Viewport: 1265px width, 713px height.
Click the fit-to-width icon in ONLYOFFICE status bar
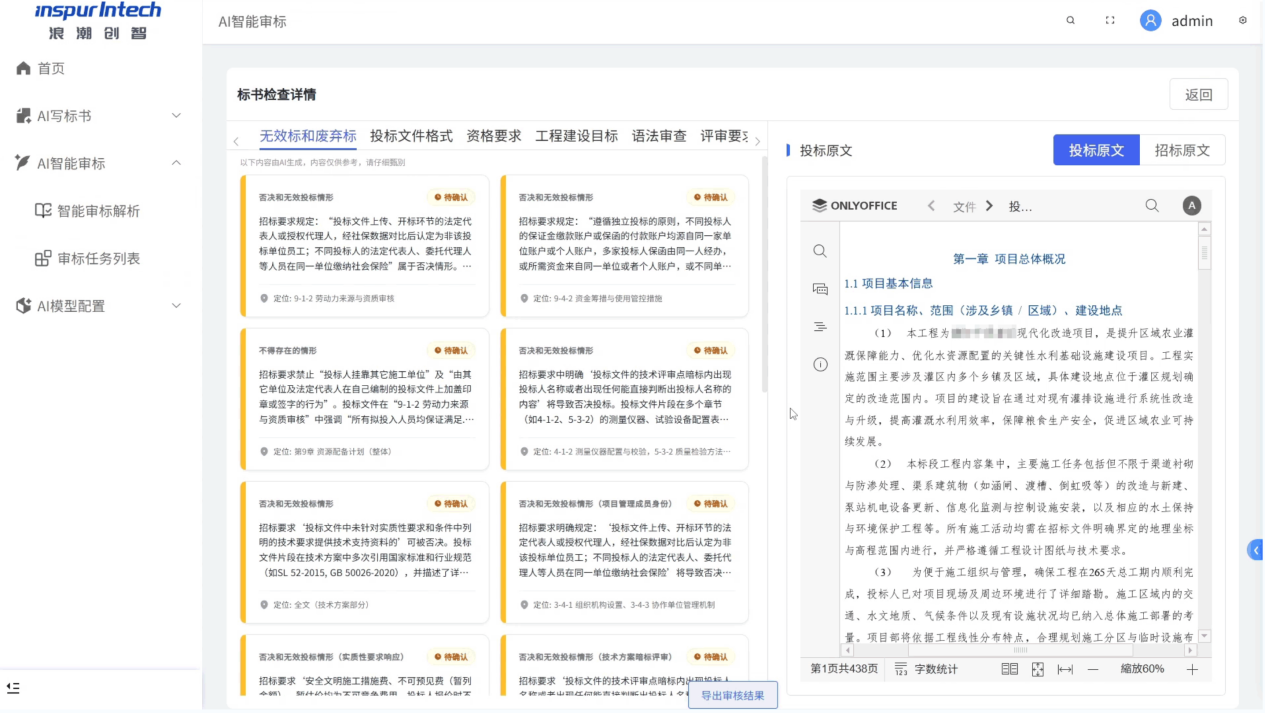[x=1064, y=669]
